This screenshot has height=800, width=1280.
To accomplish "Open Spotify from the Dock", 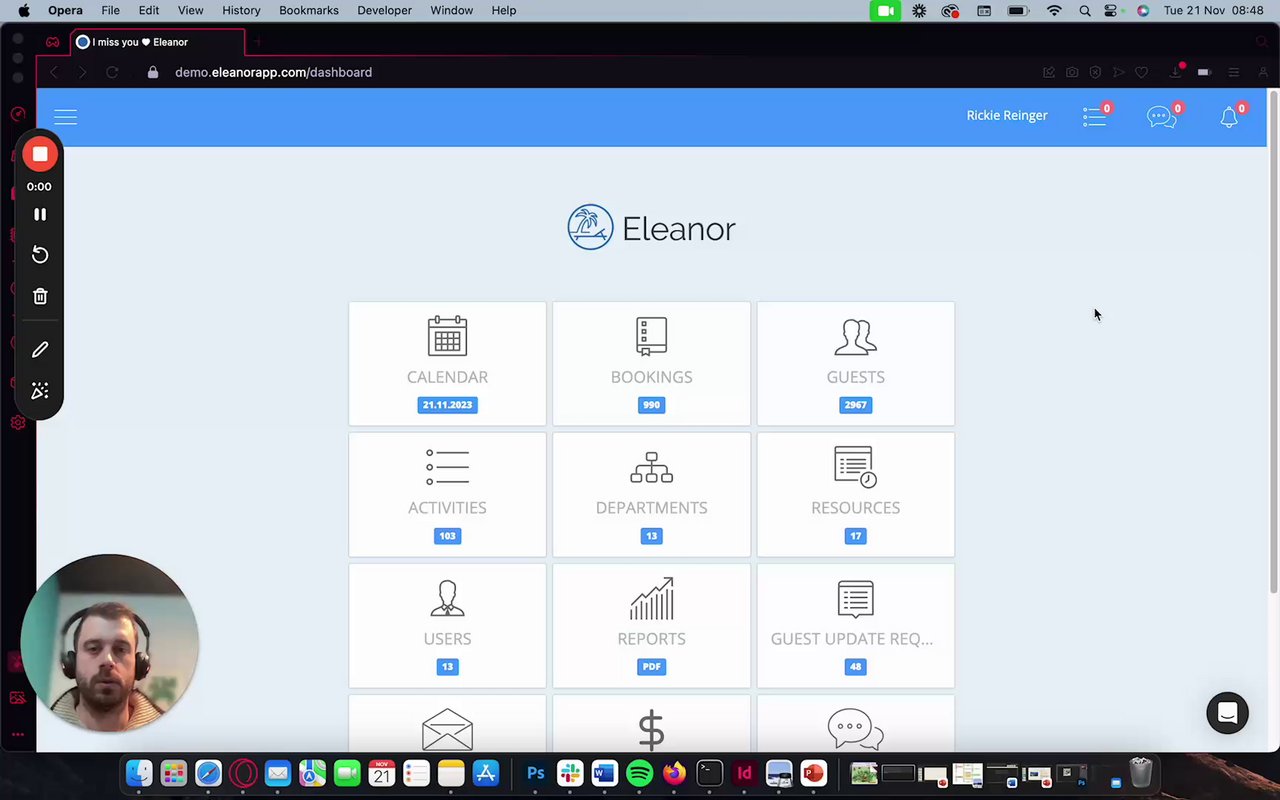I will click(x=639, y=773).
